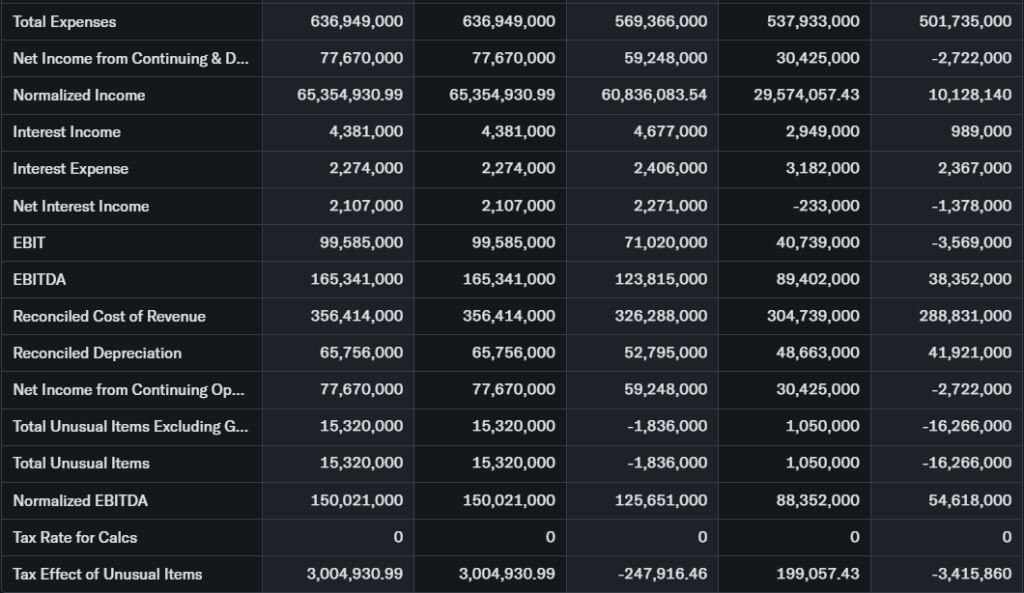Click the Total Expenses value 501,735,000
The width and height of the screenshot is (1024, 593).
point(965,22)
